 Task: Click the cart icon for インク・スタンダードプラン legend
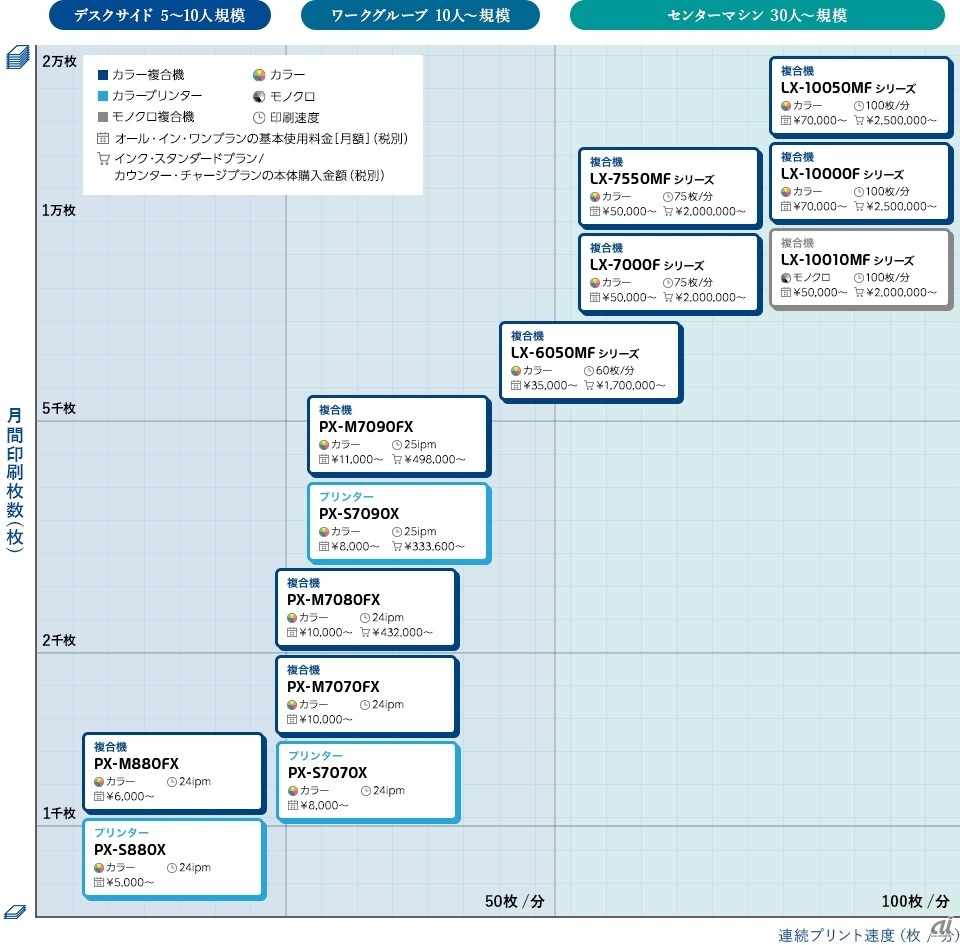(x=103, y=159)
